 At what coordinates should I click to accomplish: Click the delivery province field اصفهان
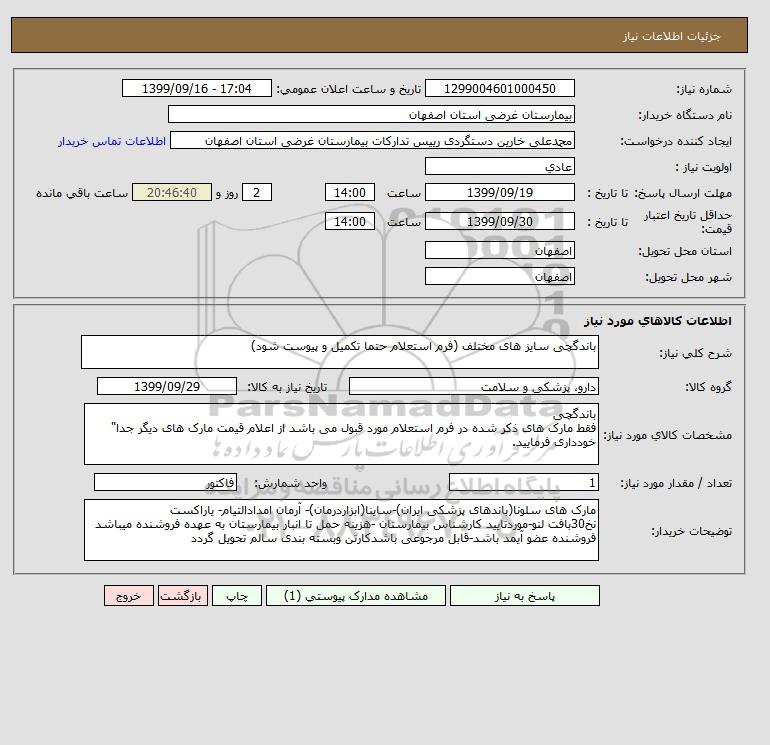click(499, 251)
